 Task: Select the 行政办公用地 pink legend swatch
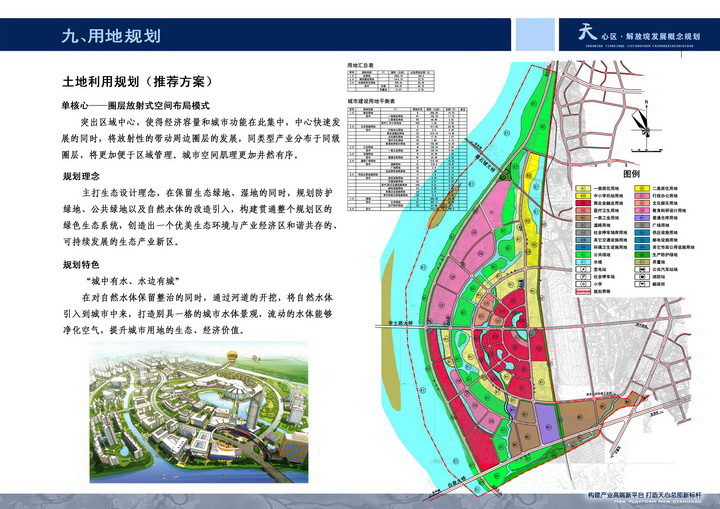pos(641,196)
